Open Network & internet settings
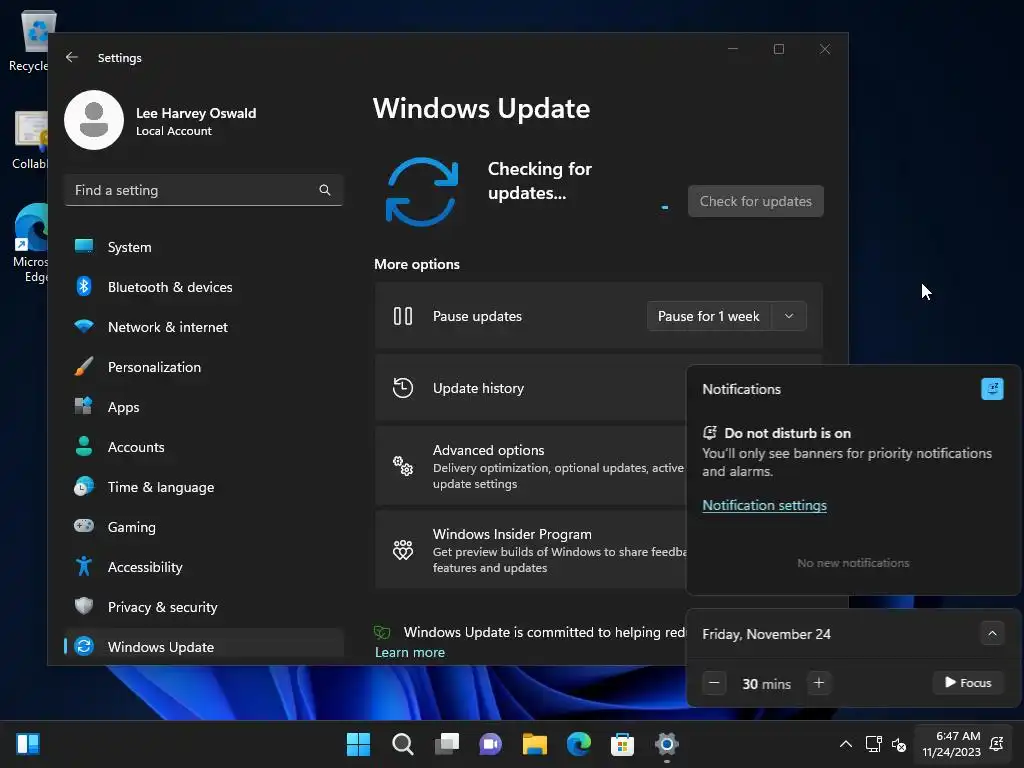The height and width of the screenshot is (768, 1024). (x=204, y=327)
